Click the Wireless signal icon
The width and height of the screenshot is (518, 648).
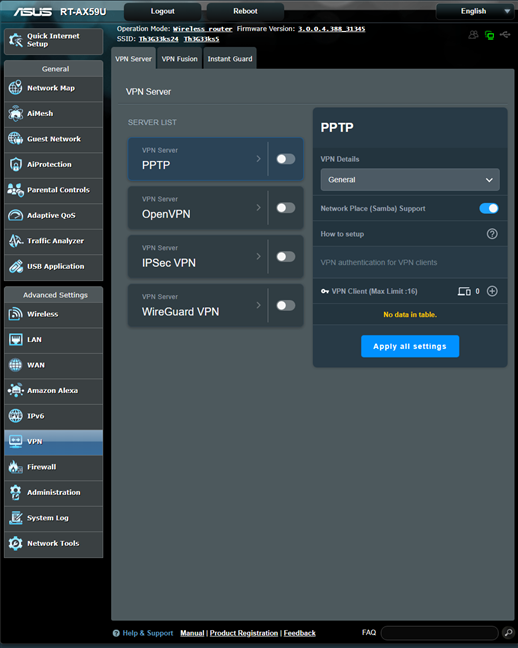[15, 314]
